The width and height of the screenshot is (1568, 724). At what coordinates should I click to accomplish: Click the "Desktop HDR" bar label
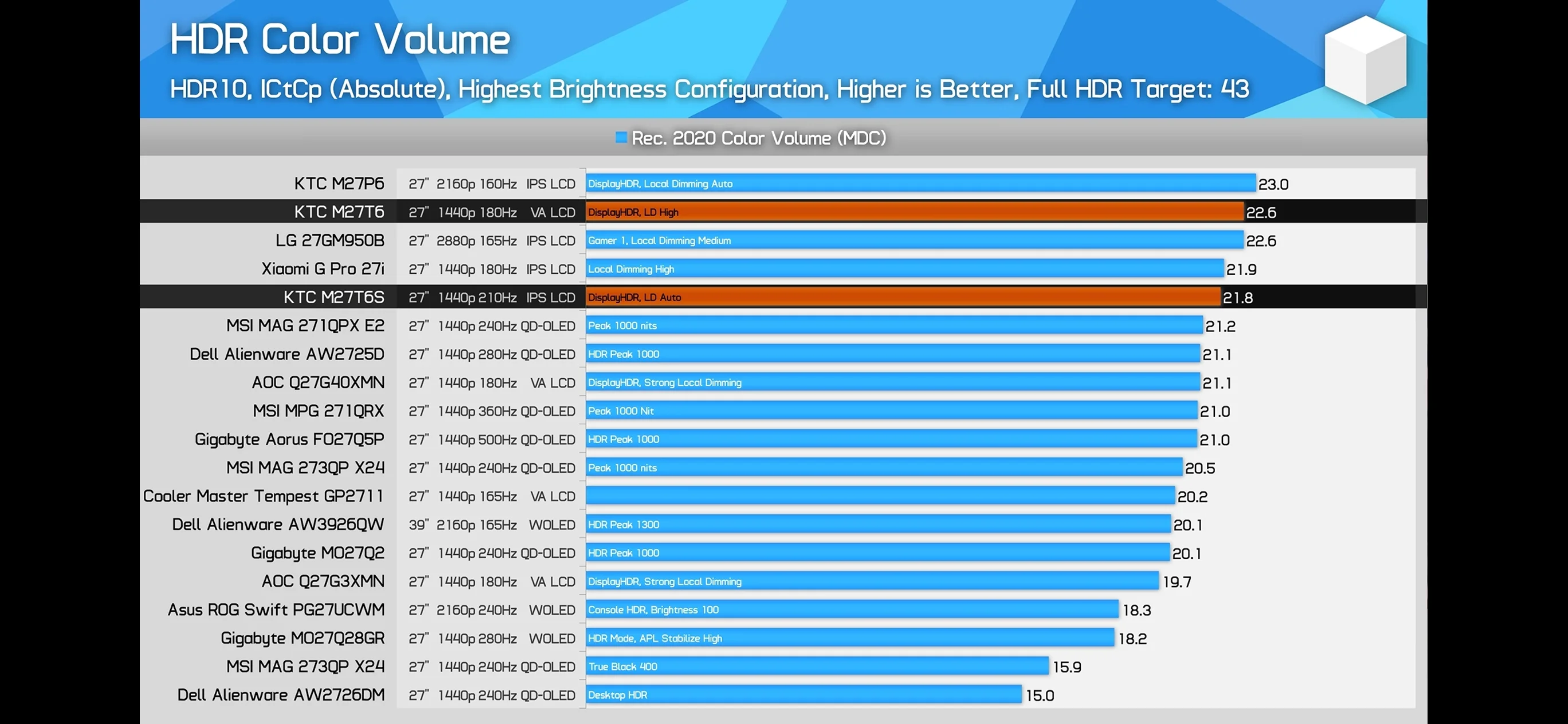(x=617, y=695)
